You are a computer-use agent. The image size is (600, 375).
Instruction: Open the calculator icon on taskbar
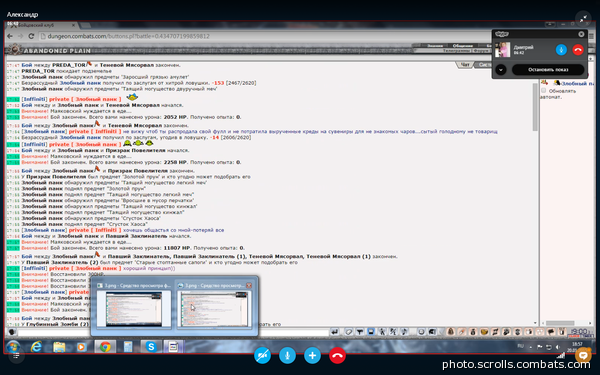[x=128, y=347]
